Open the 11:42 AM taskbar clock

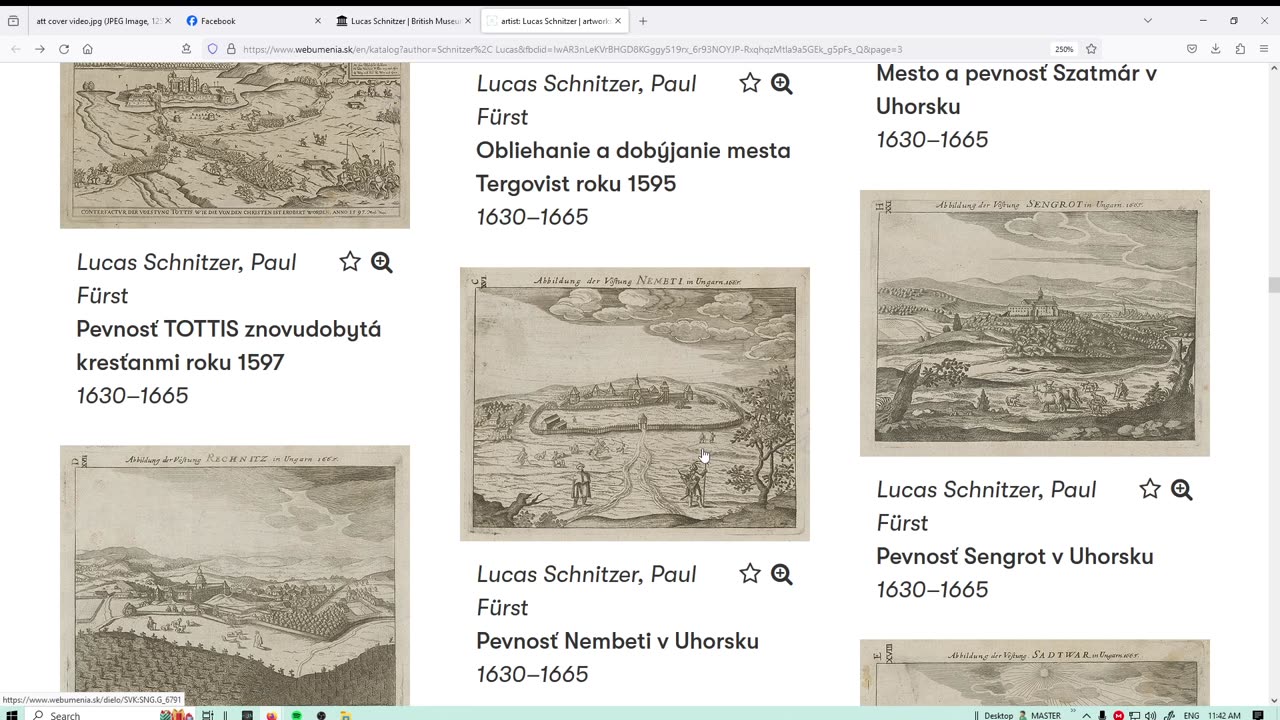click(x=1224, y=715)
